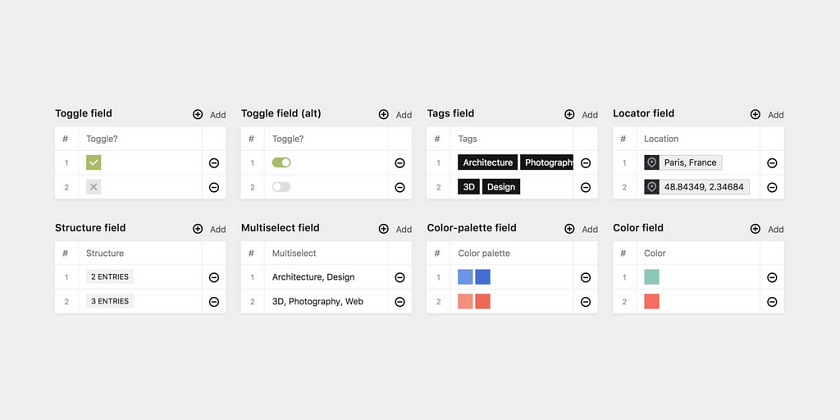Open the 3 ENTRIES structure cell
Viewport: 840px width, 420px height.
point(110,301)
